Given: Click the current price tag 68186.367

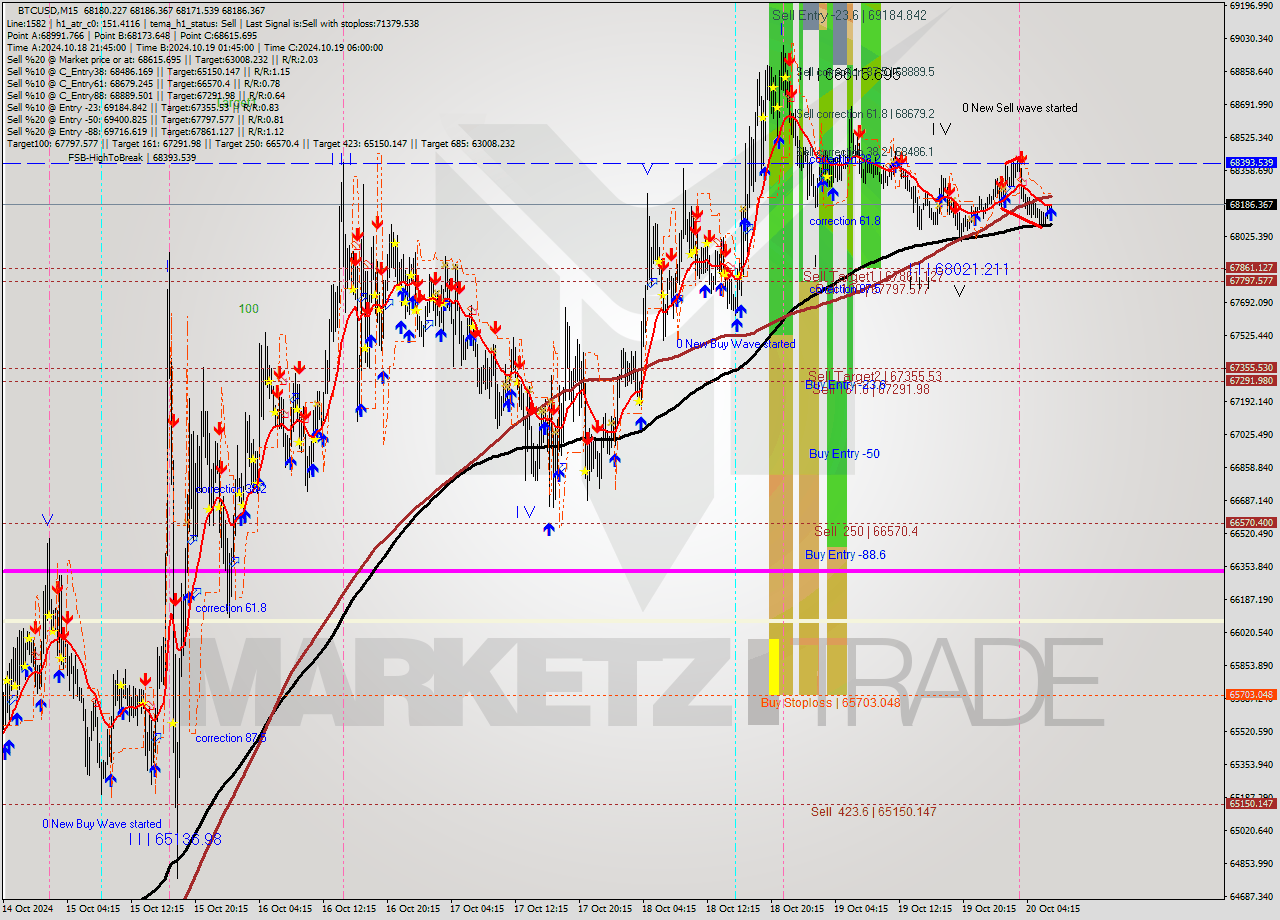Looking at the screenshot, I should click(x=1250, y=204).
